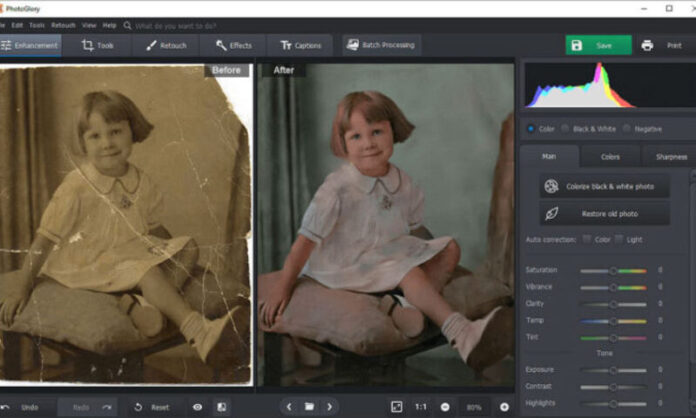Click Colorize black & white photo button

(604, 187)
